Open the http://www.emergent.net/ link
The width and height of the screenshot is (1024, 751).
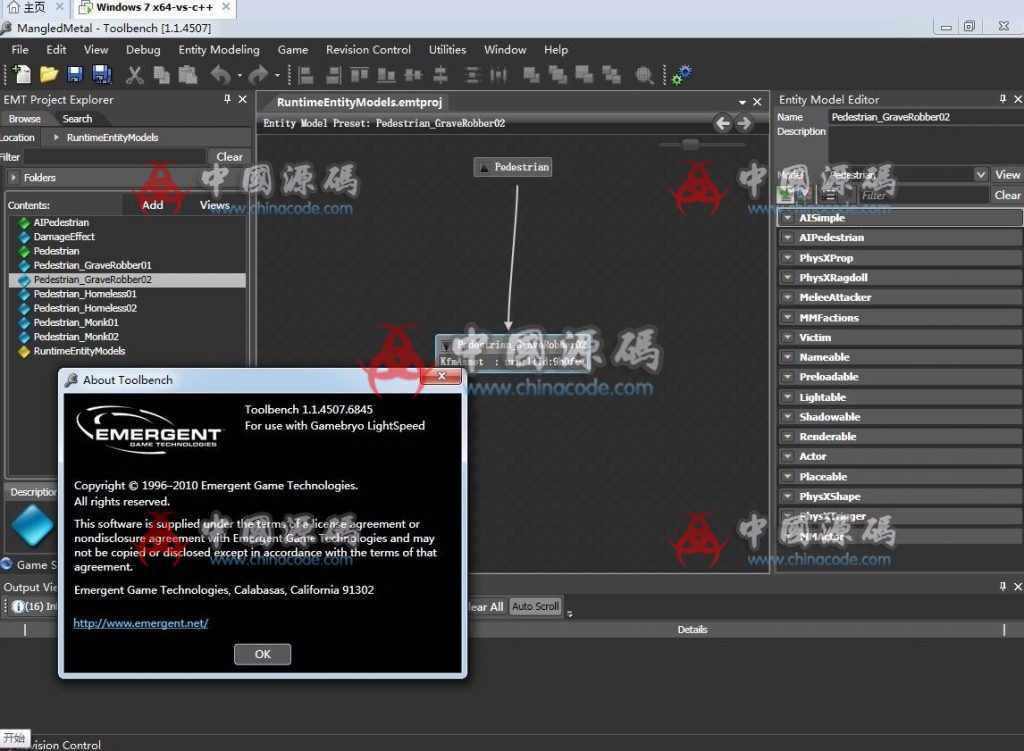click(140, 623)
